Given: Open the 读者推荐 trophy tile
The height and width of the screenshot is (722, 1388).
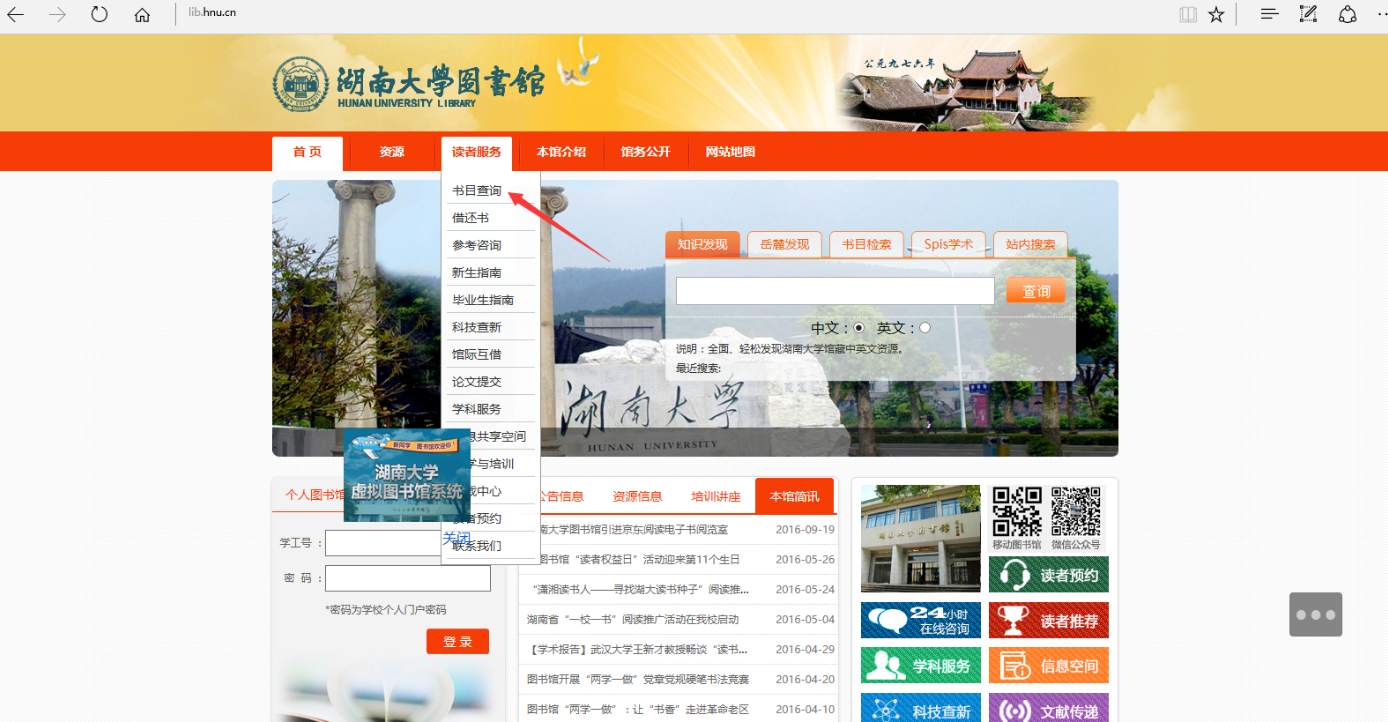Looking at the screenshot, I should [x=1048, y=621].
